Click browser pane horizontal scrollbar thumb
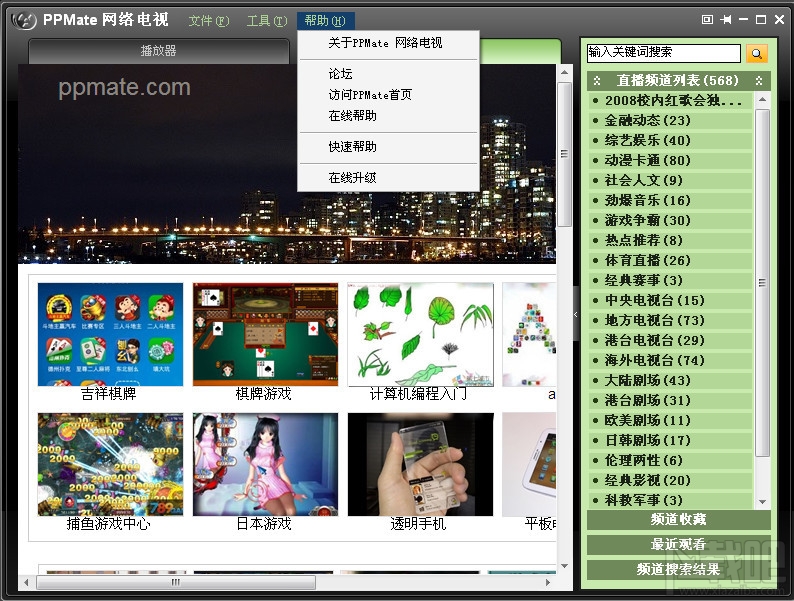Image resolution: width=794 pixels, height=601 pixels. click(176, 582)
